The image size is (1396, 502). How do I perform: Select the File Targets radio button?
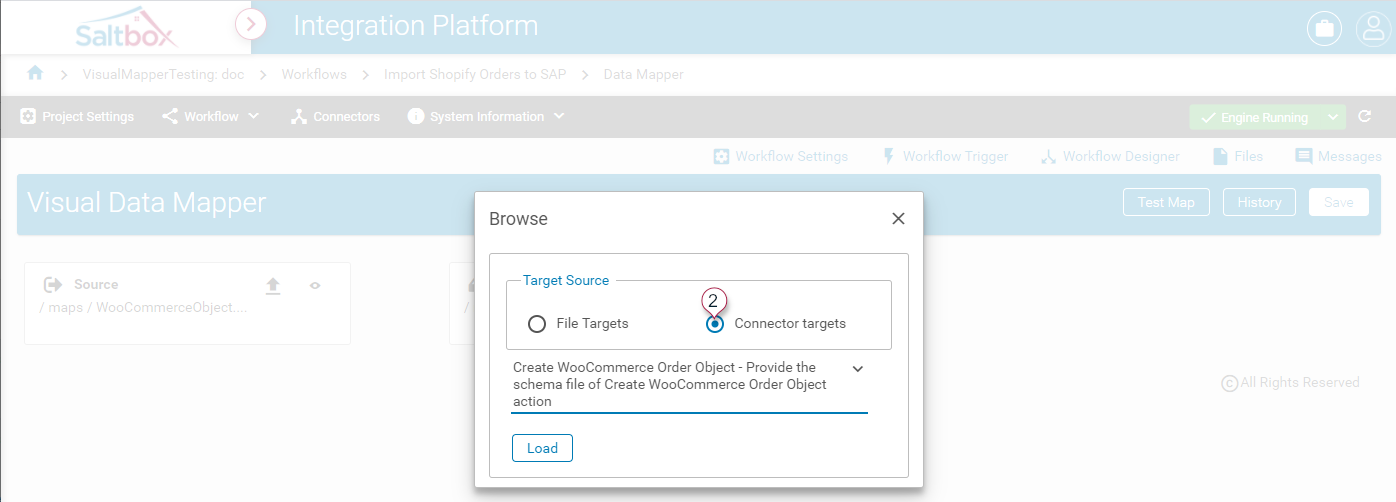537,324
